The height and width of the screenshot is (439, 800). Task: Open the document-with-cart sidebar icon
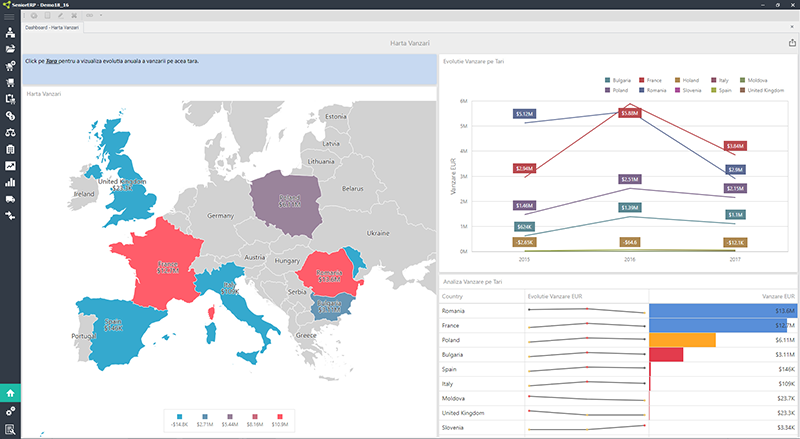tap(10, 99)
